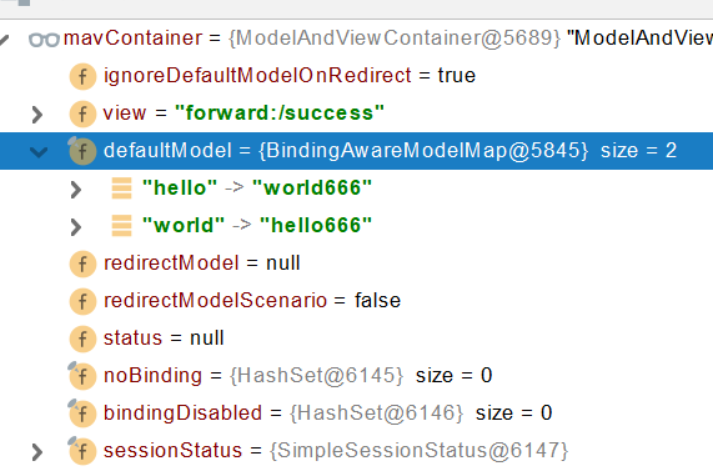Click the redirectModel field icon

83,264
